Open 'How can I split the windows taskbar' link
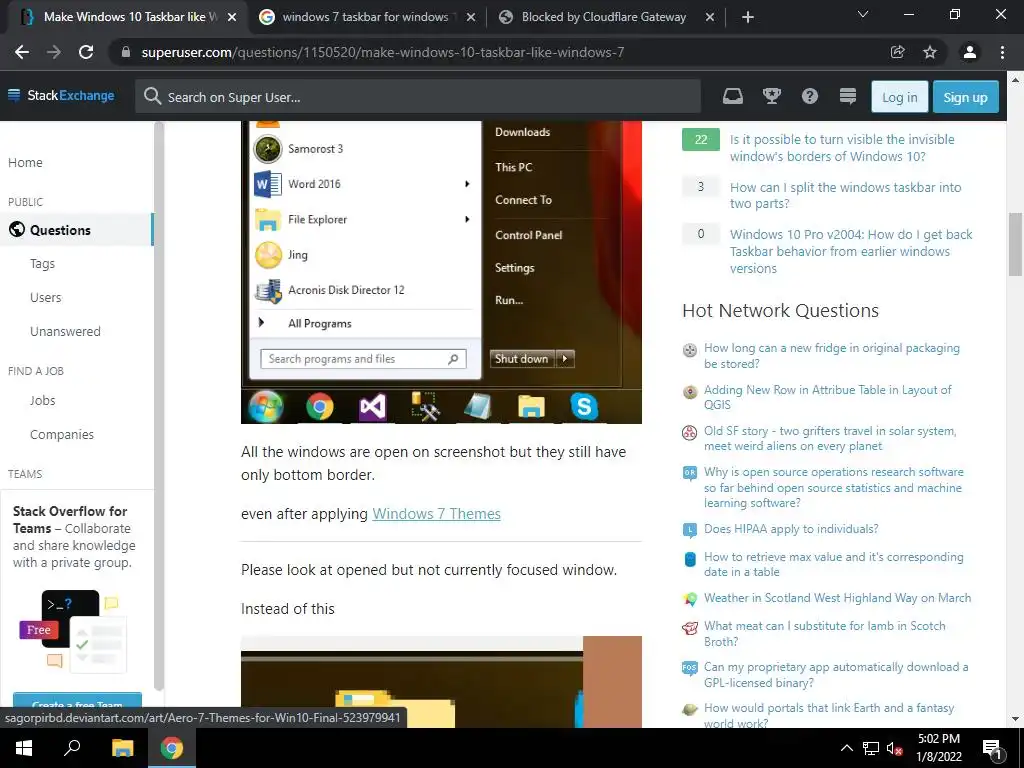 [845, 195]
